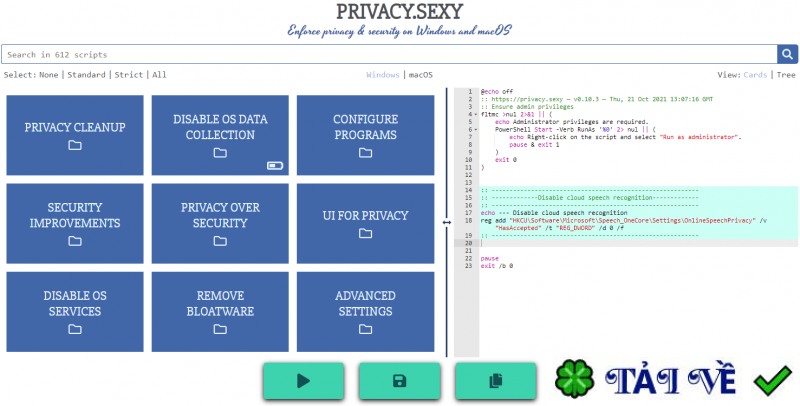Click battery indicator on Disable OS Data Collection
The width and height of the screenshot is (800, 406).
coord(275,166)
